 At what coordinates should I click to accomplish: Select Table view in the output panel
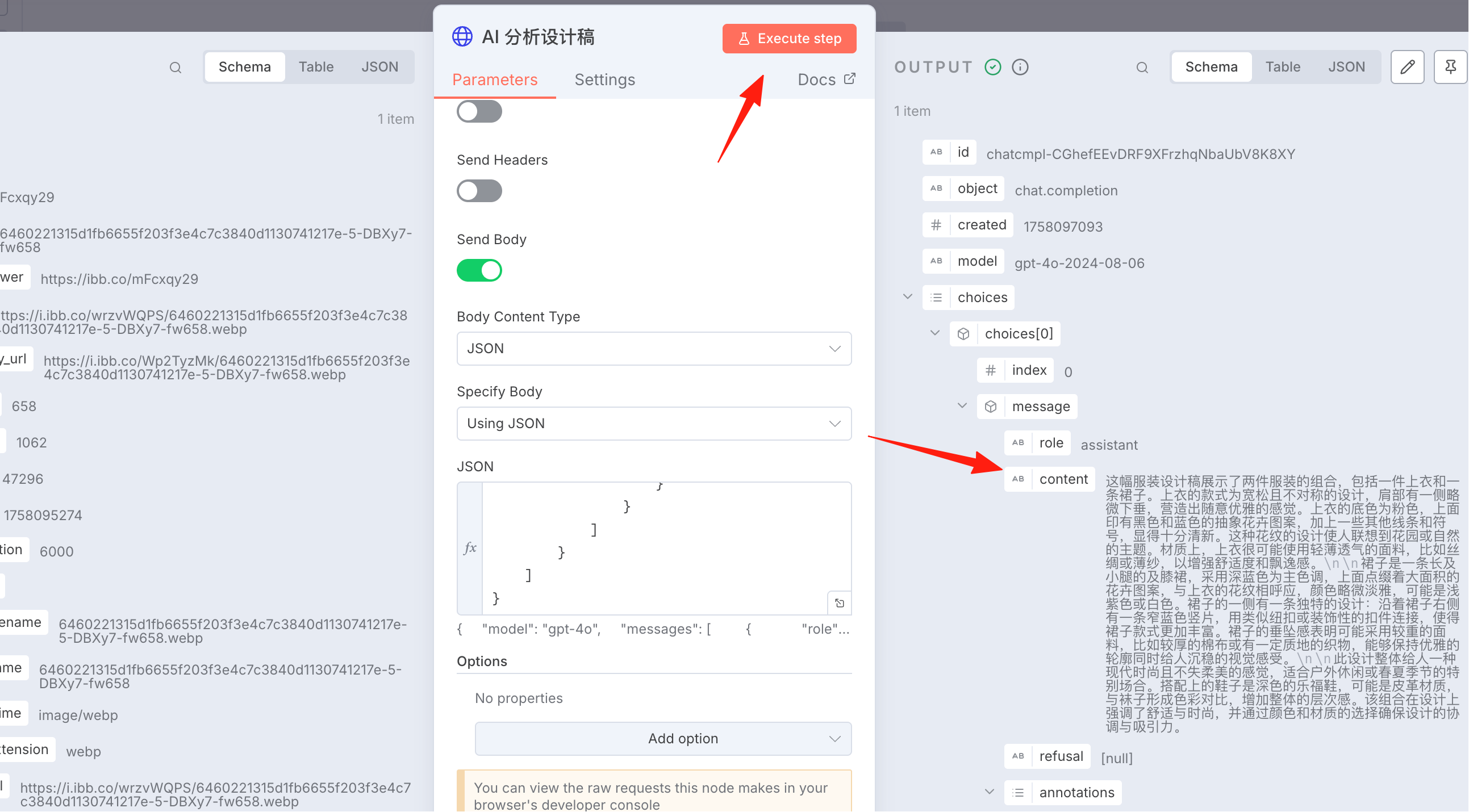pos(1283,66)
